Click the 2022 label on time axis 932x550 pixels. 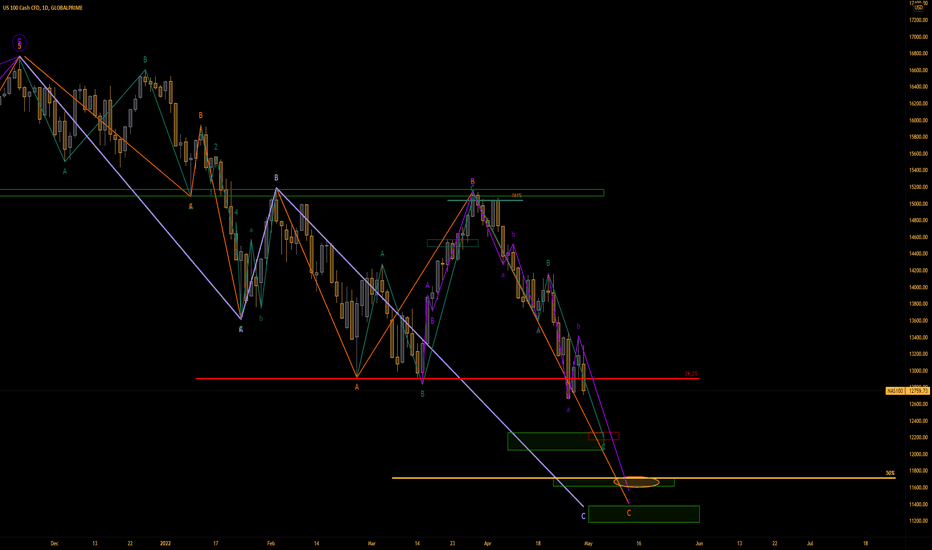[x=165, y=543]
